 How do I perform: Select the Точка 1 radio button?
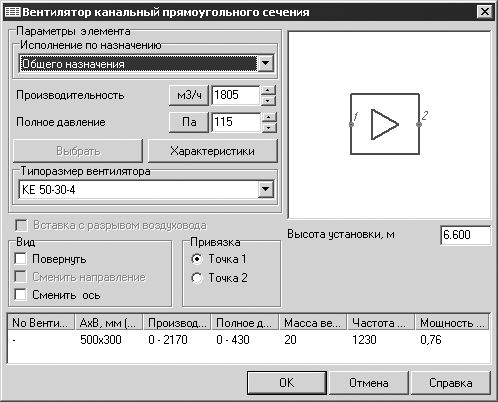(197, 259)
